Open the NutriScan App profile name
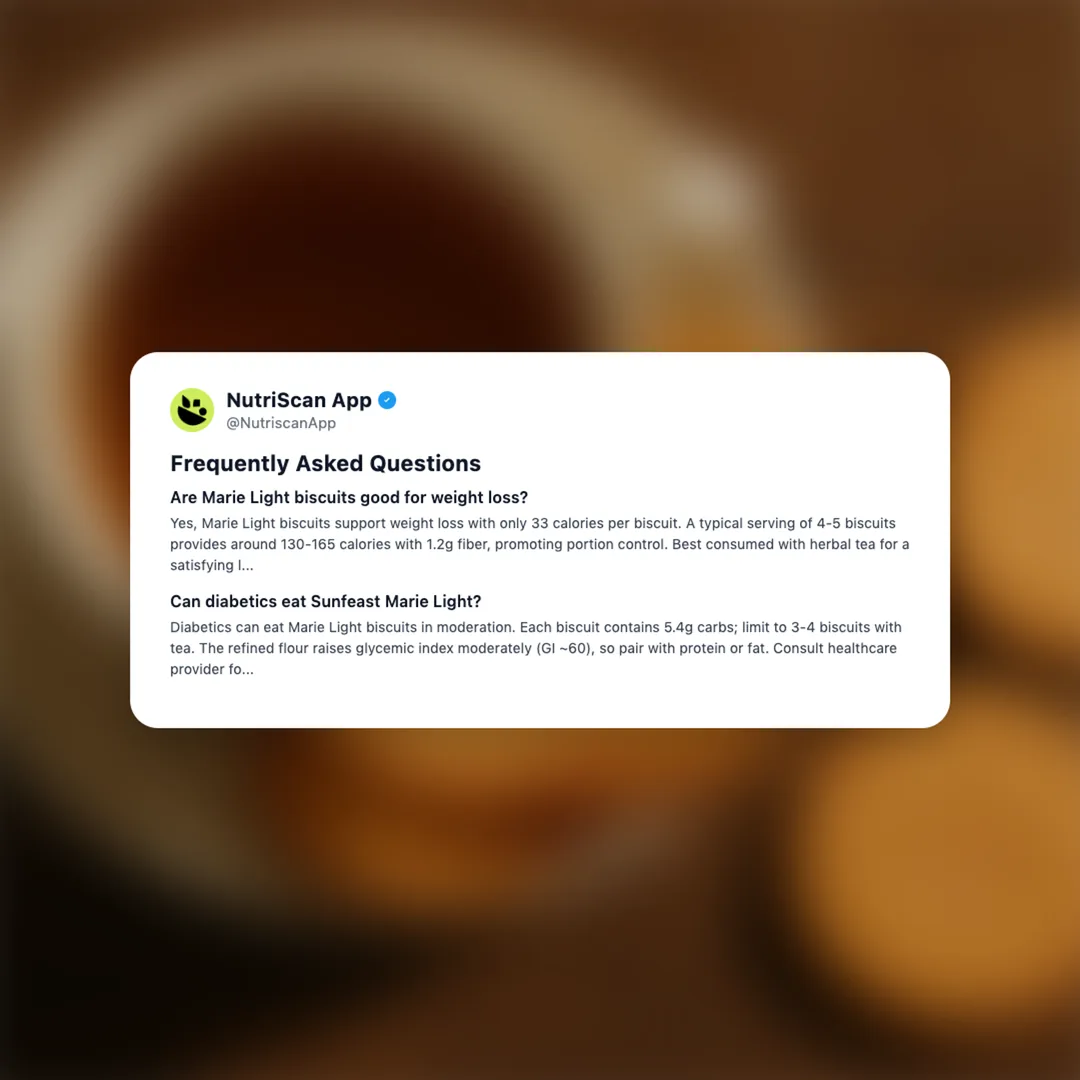Screen dimensions: 1080x1080 tap(299, 400)
